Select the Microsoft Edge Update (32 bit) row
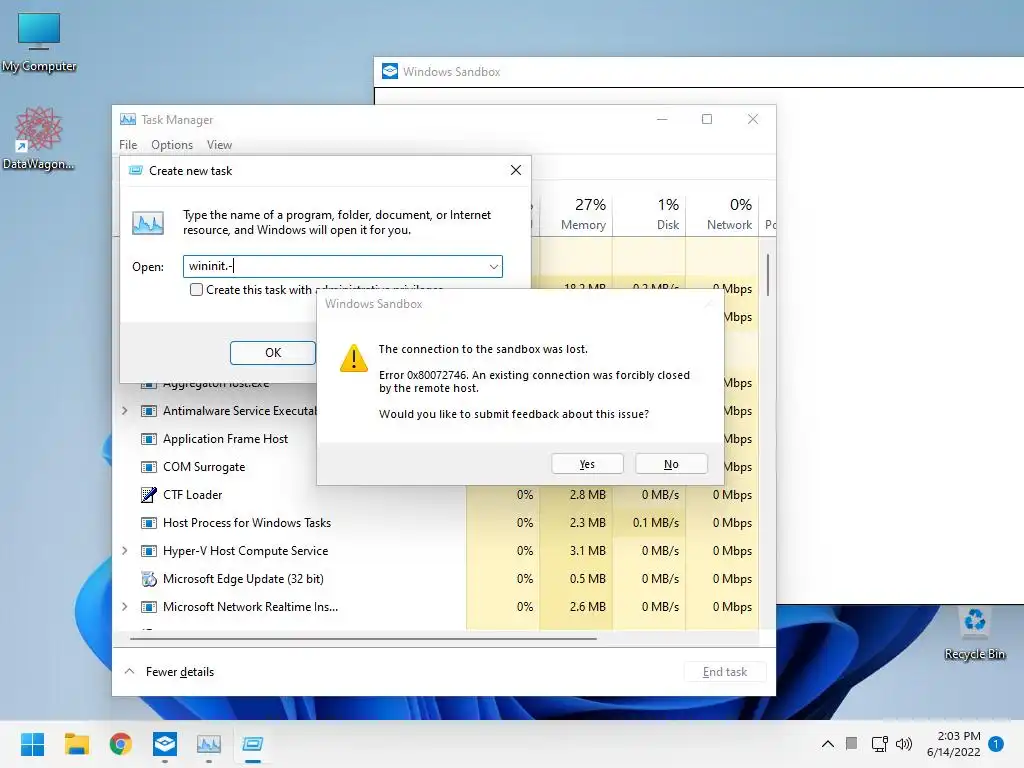 click(438, 579)
